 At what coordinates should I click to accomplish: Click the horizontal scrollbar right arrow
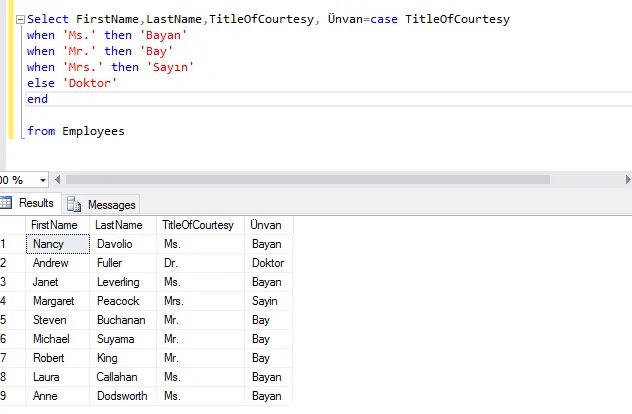point(628,180)
